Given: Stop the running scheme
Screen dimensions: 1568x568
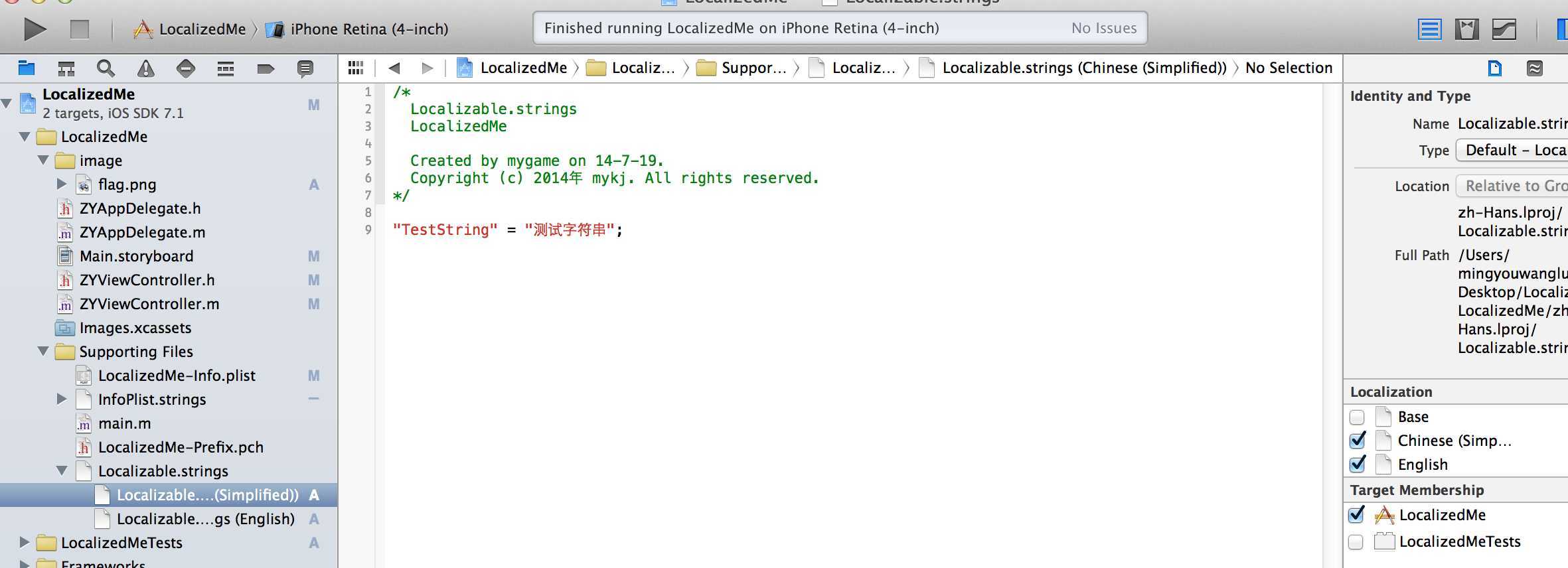Looking at the screenshot, I should (x=80, y=29).
